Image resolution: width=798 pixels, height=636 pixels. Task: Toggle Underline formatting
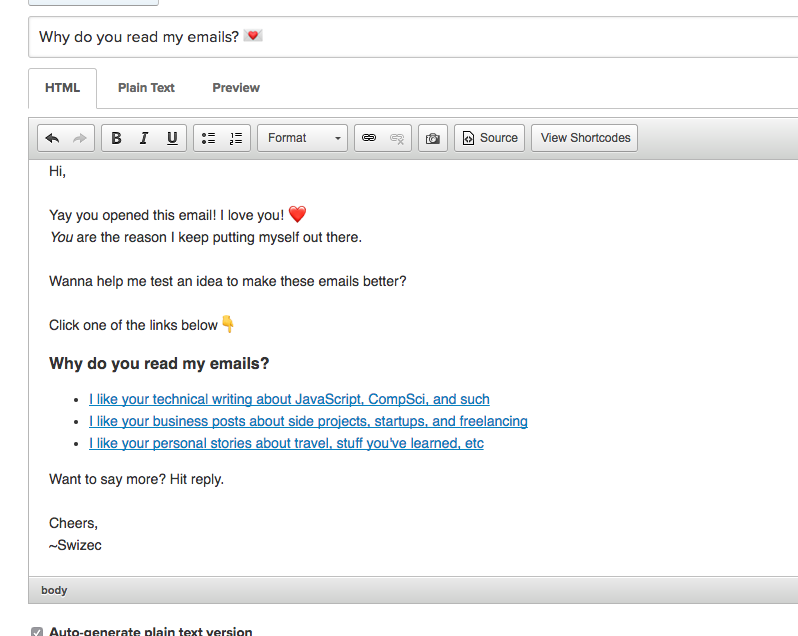tap(172, 138)
